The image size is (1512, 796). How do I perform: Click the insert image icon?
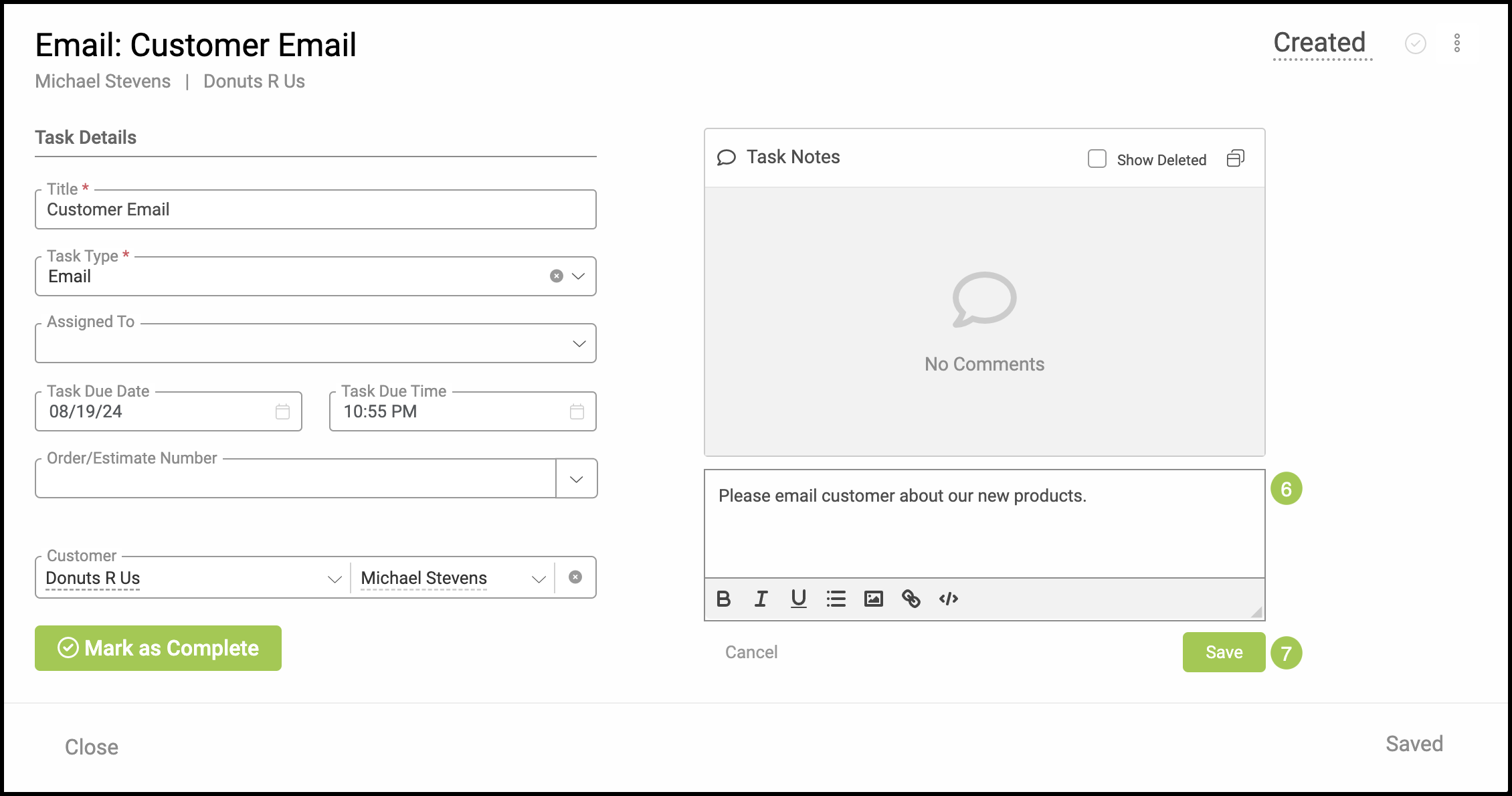(x=873, y=599)
